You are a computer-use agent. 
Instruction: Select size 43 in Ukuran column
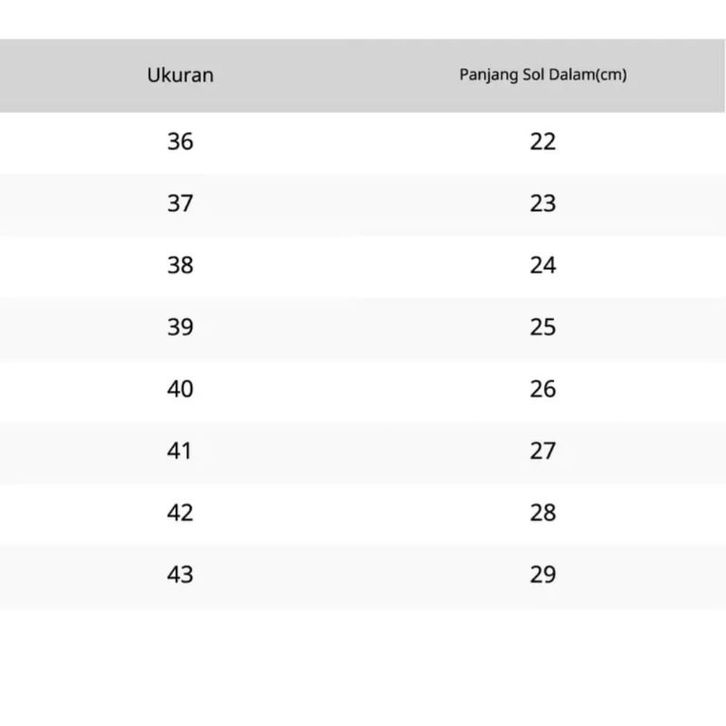[x=180, y=575]
